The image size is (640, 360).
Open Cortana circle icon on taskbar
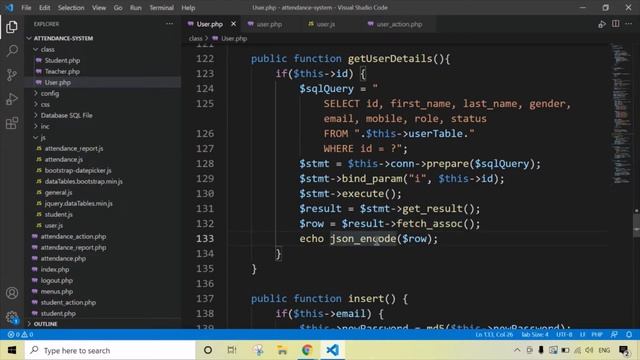coord(208,350)
